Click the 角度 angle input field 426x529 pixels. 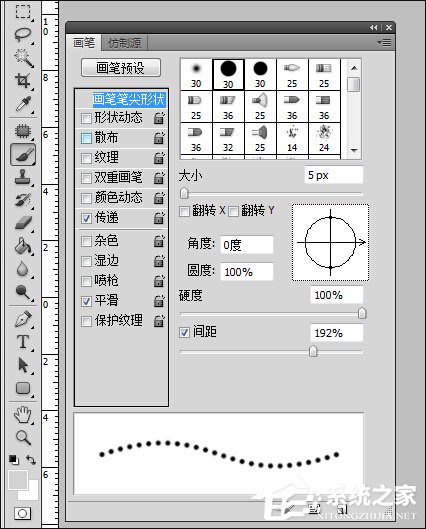click(x=247, y=245)
